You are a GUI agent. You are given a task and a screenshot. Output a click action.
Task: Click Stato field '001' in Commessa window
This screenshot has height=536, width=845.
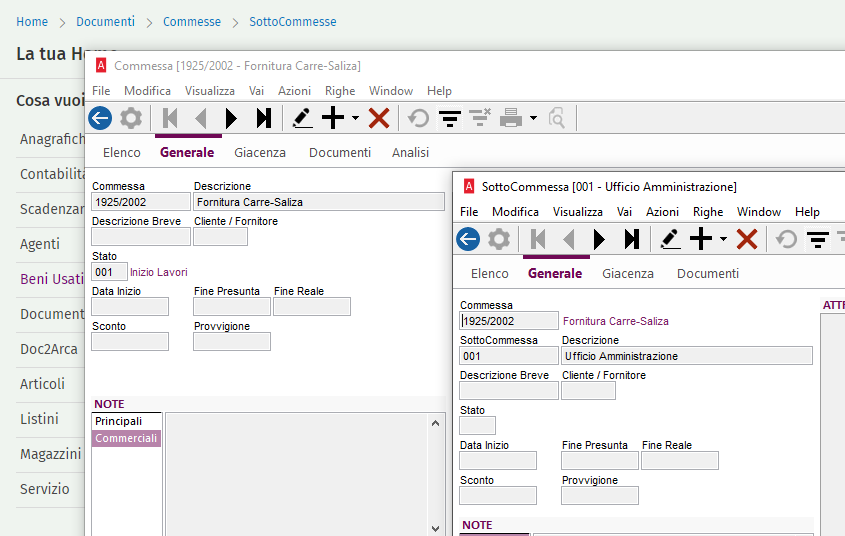tap(109, 272)
